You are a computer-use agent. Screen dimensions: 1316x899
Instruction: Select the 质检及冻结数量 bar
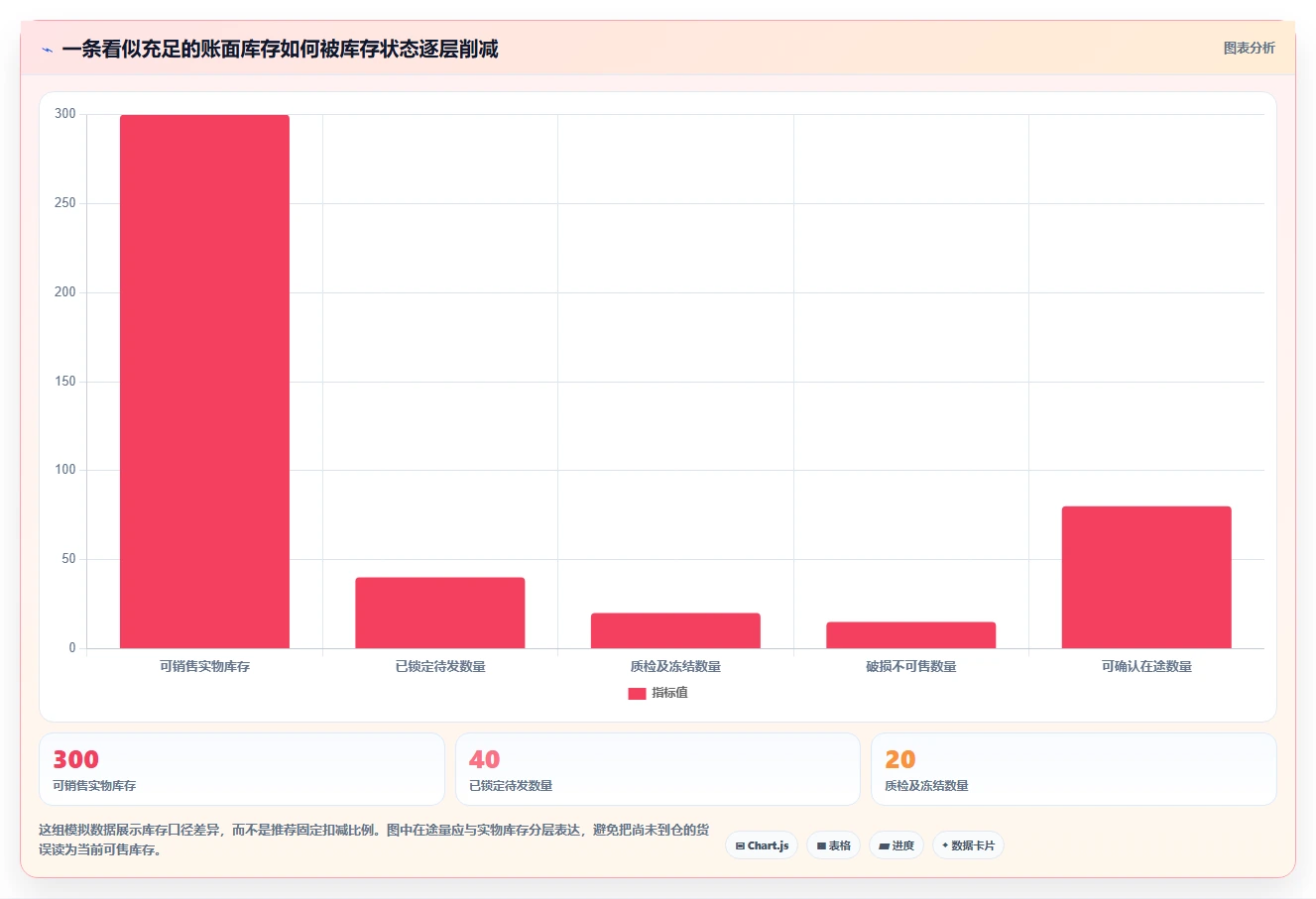pyautogui.click(x=675, y=630)
